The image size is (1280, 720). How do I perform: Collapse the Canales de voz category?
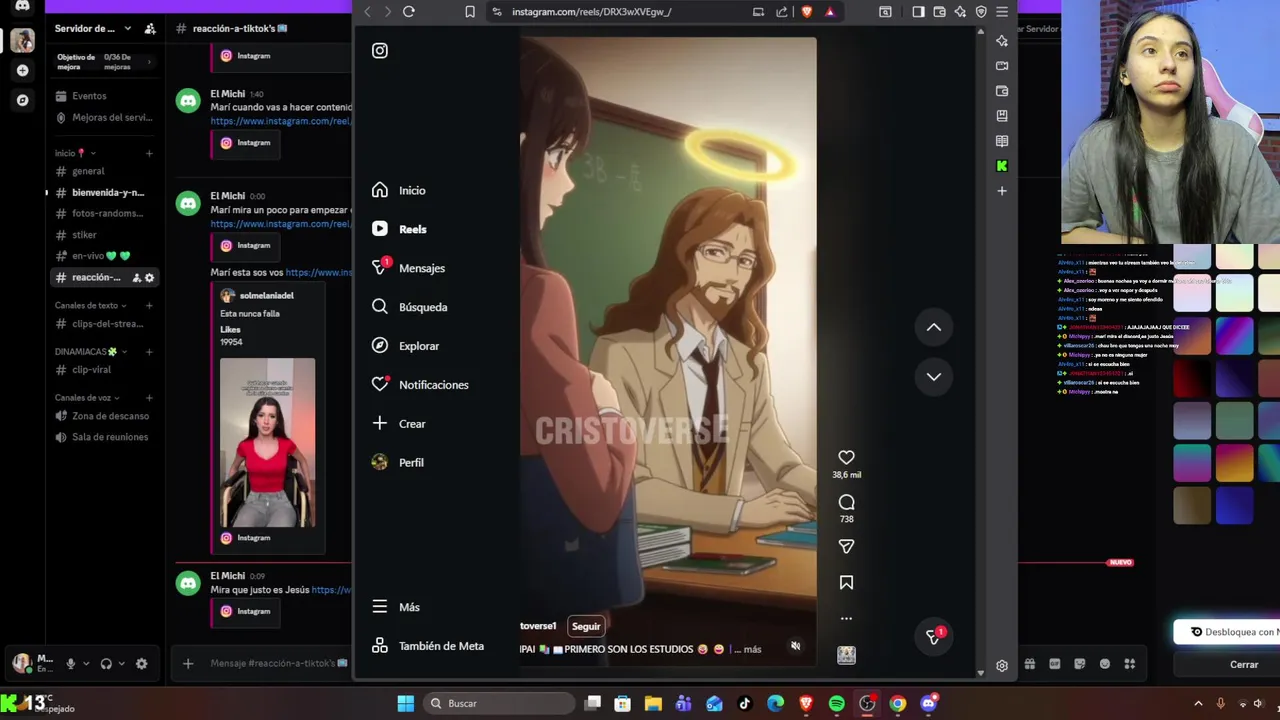pos(87,398)
